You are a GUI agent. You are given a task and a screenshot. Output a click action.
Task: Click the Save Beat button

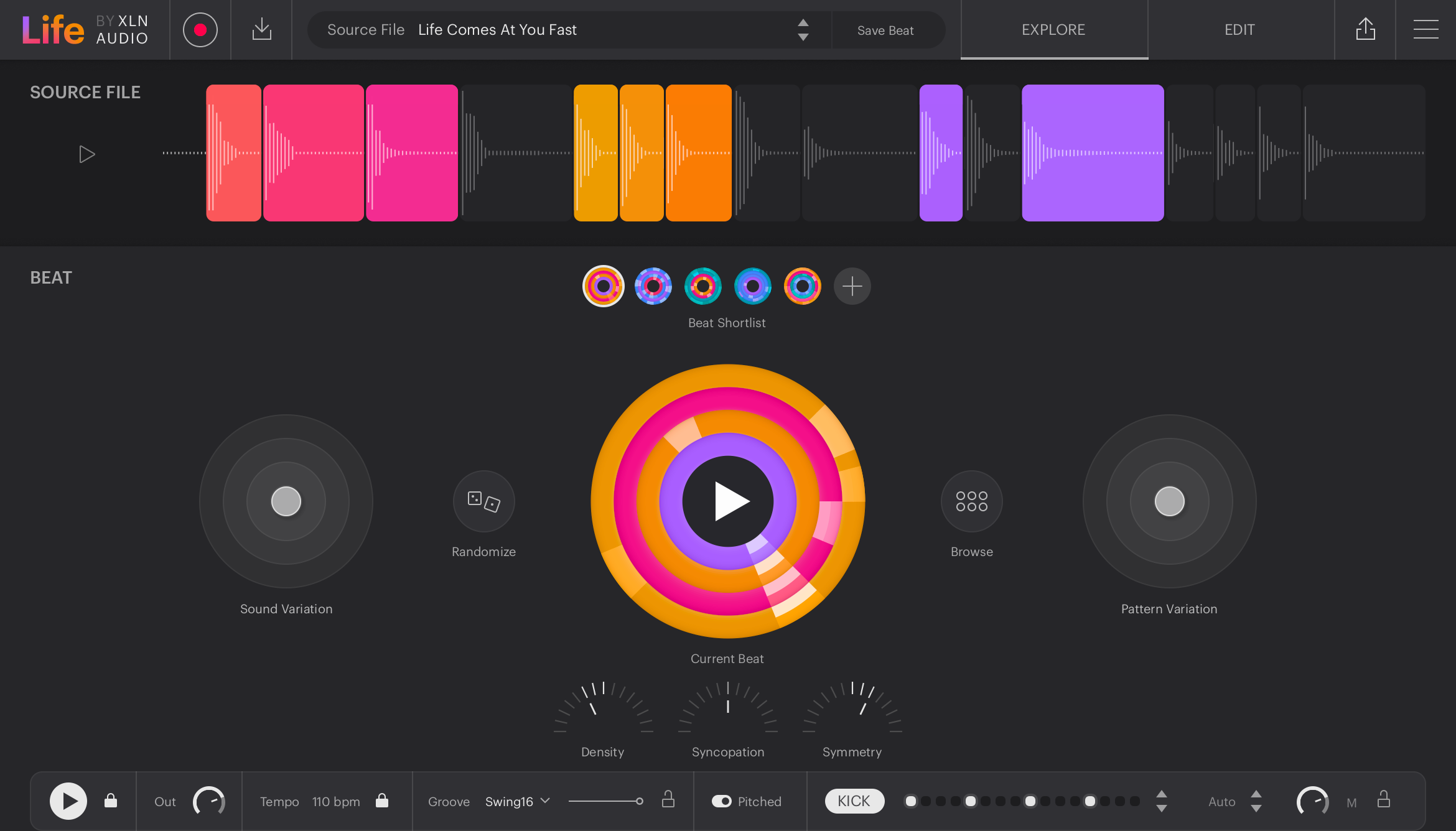tap(885, 29)
